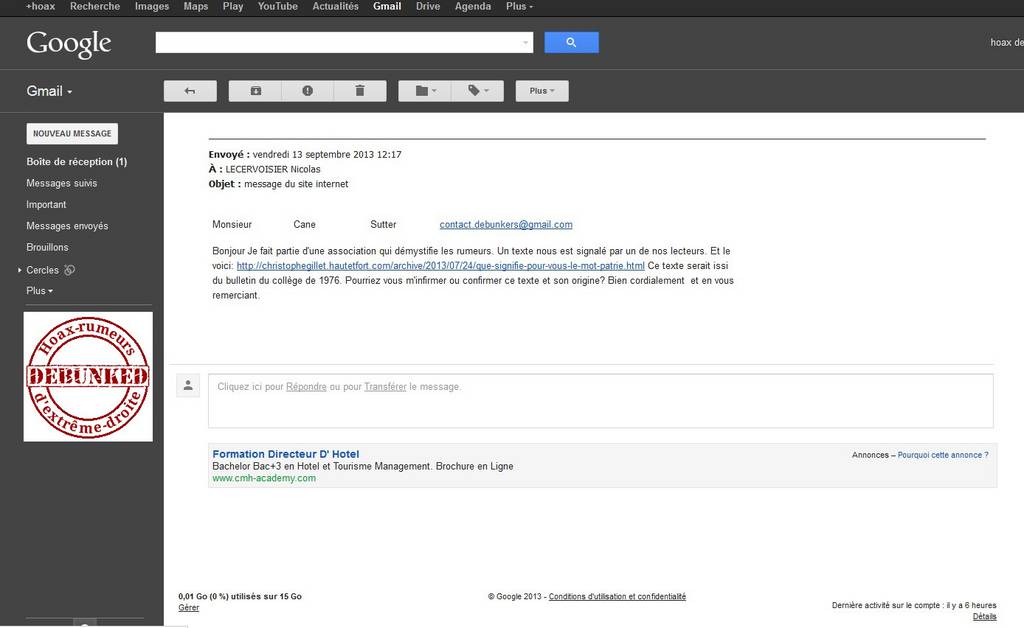Click inside the reply message box
1024x628 pixels.
pos(601,401)
